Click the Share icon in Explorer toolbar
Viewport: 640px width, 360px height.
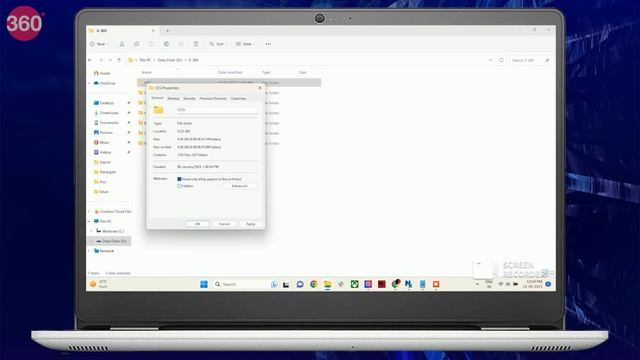pos(181,44)
